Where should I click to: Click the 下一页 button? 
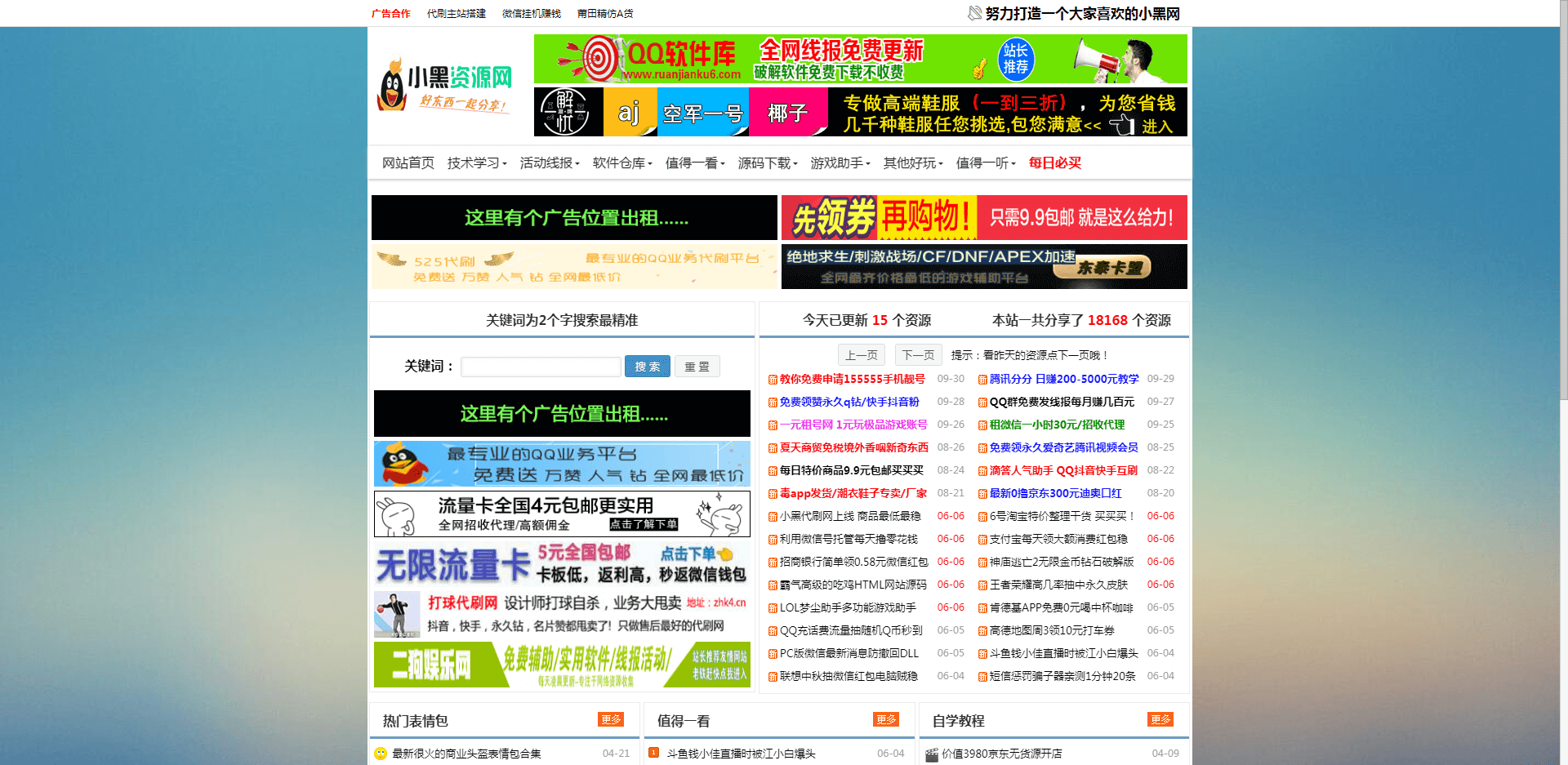coord(917,354)
